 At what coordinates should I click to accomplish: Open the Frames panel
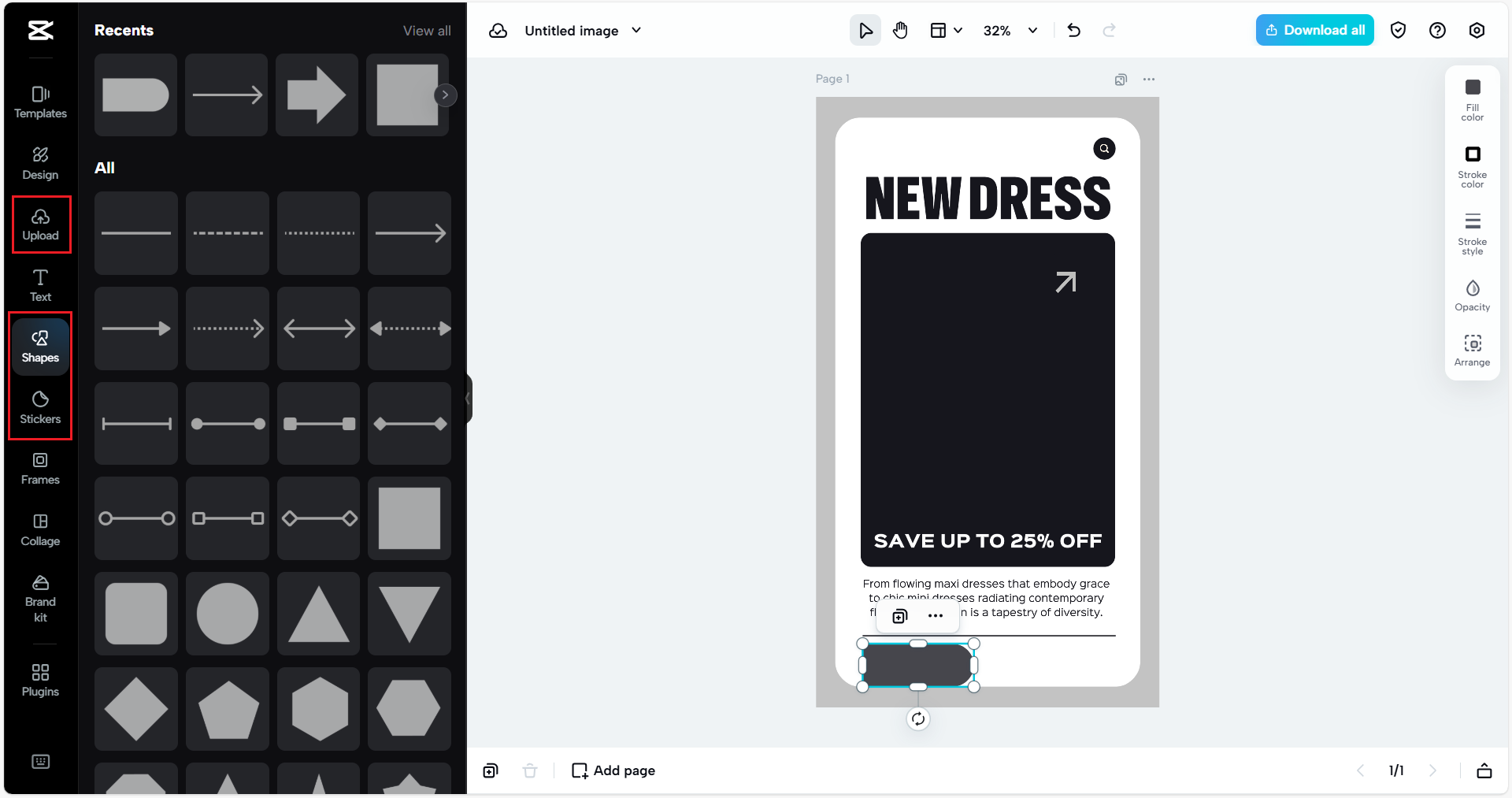click(x=40, y=469)
